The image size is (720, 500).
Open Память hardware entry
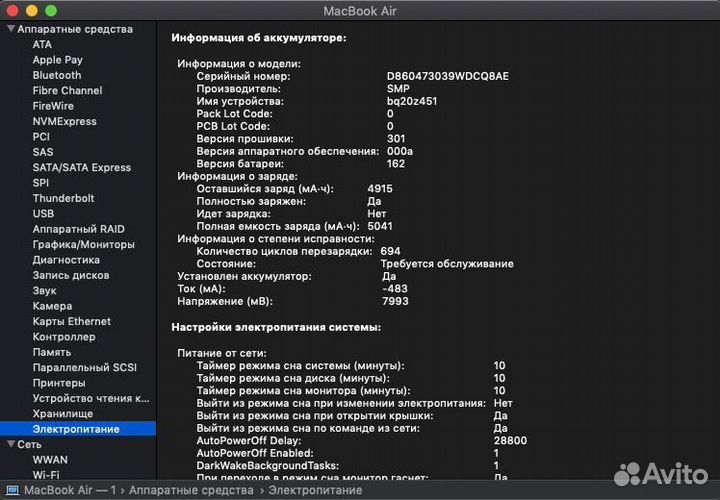click(x=52, y=352)
